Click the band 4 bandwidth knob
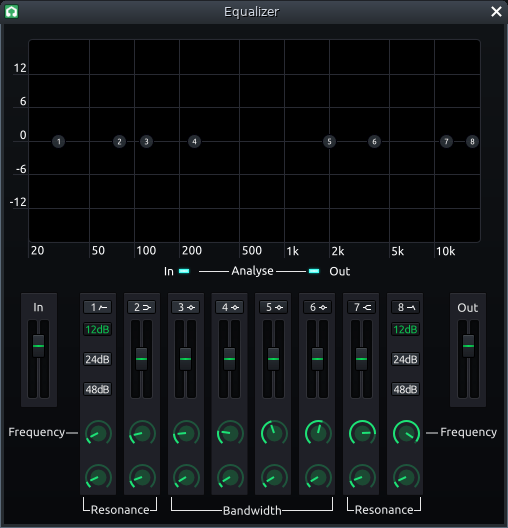The height and width of the screenshot is (528, 508). point(230,477)
